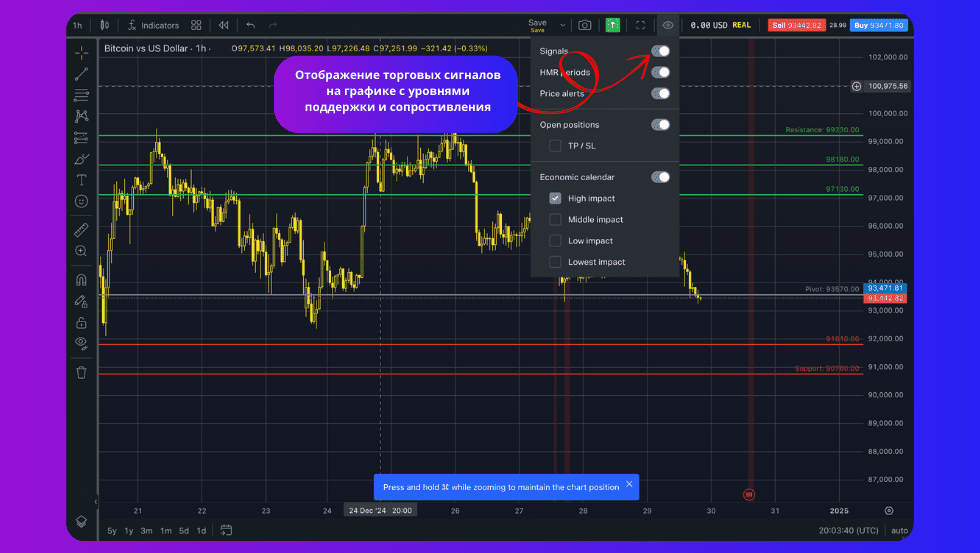Click the Sell price button
The width and height of the screenshot is (980, 553).
[x=796, y=25]
